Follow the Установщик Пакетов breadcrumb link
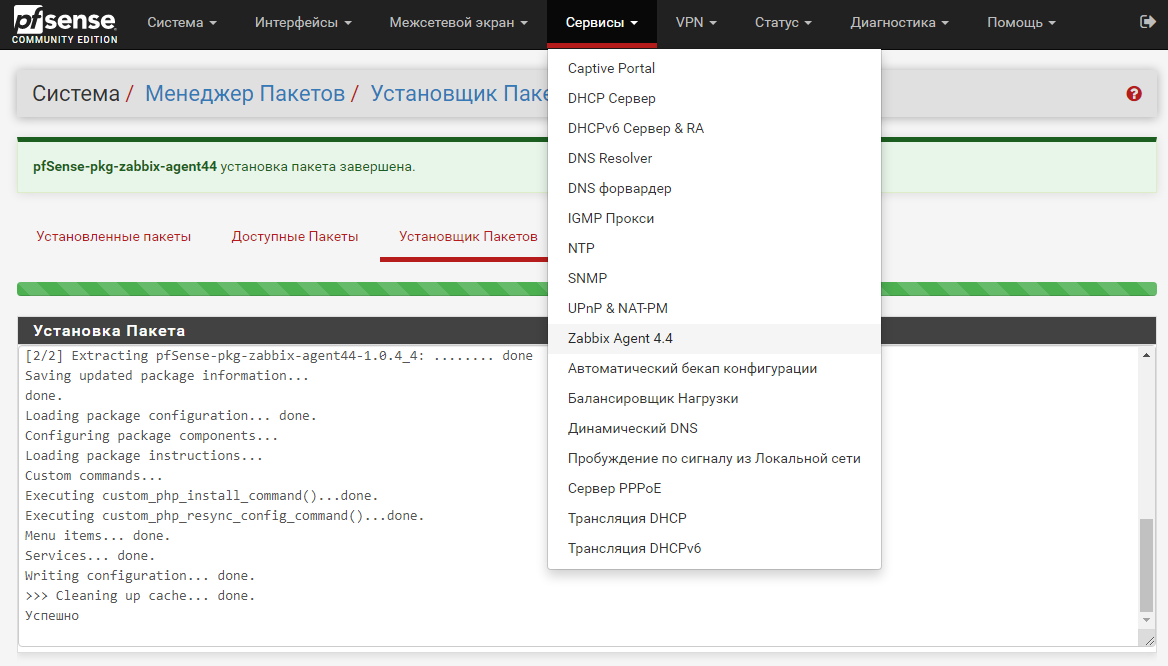The image size is (1168, 666). point(459,93)
